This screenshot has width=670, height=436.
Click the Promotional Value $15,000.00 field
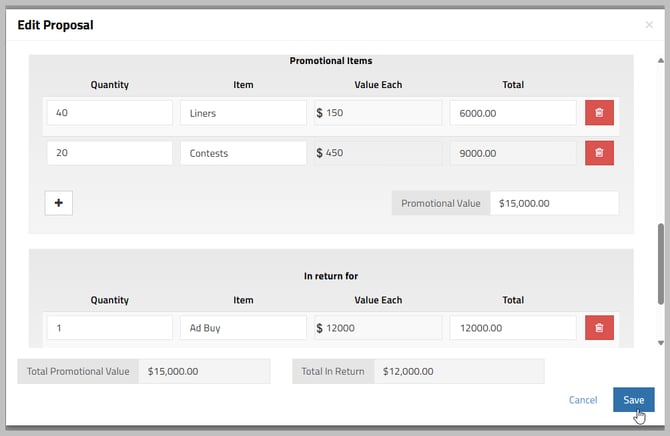554,203
